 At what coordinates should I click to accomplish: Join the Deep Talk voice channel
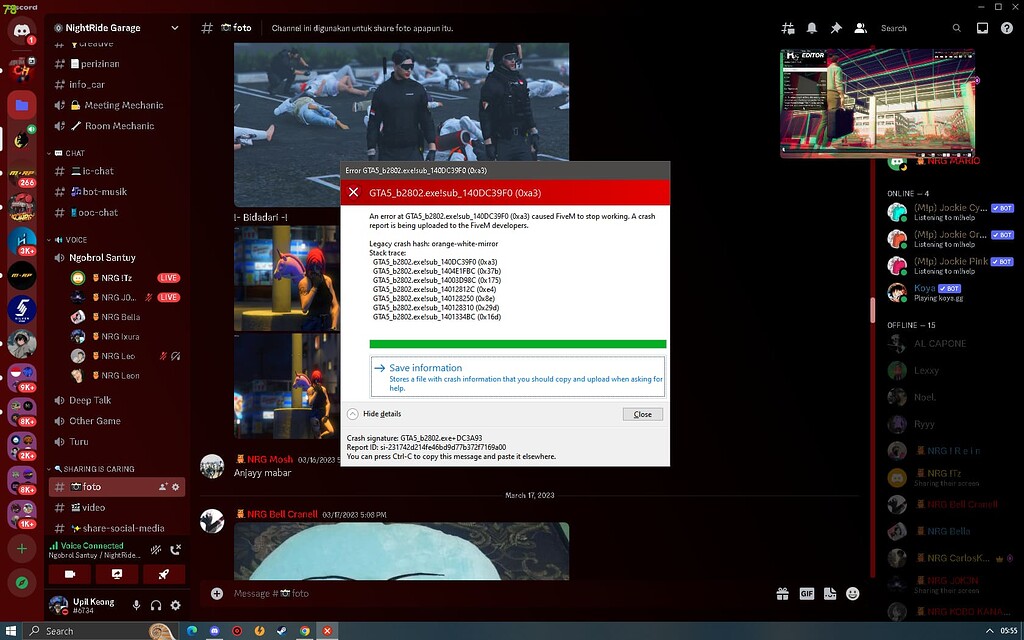(x=116, y=400)
